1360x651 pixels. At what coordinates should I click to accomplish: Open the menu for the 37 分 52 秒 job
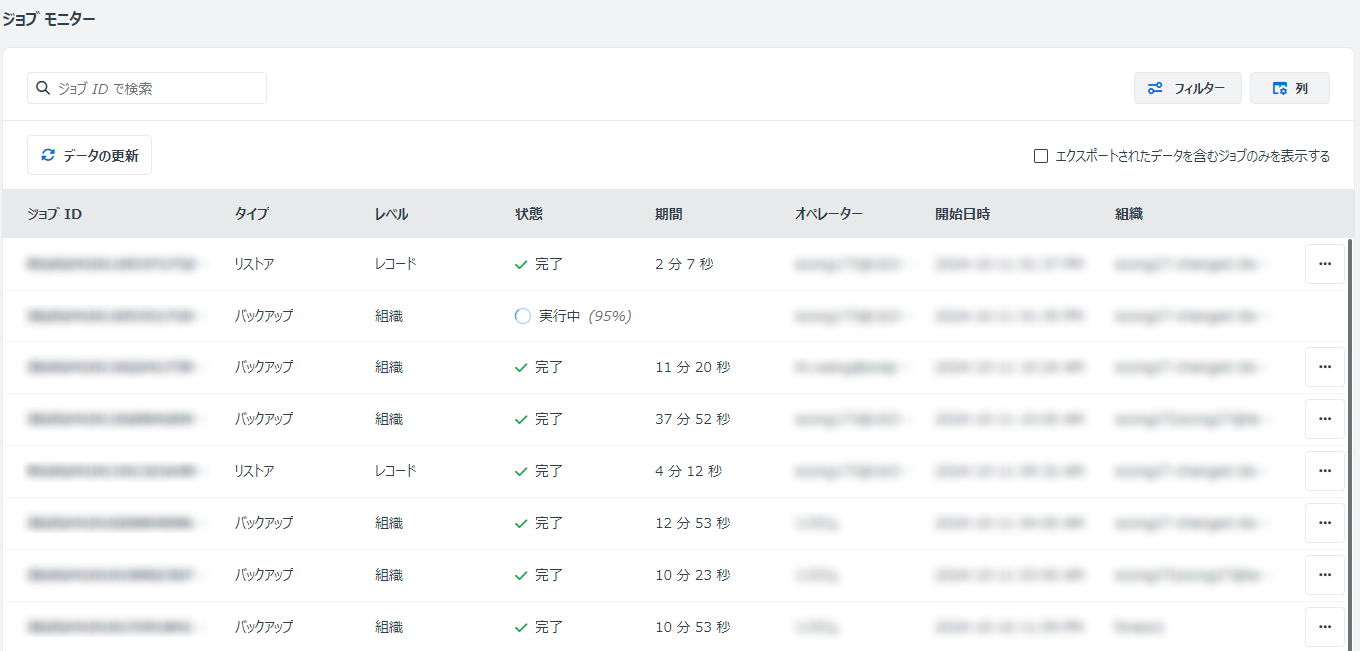pyautogui.click(x=1324, y=419)
